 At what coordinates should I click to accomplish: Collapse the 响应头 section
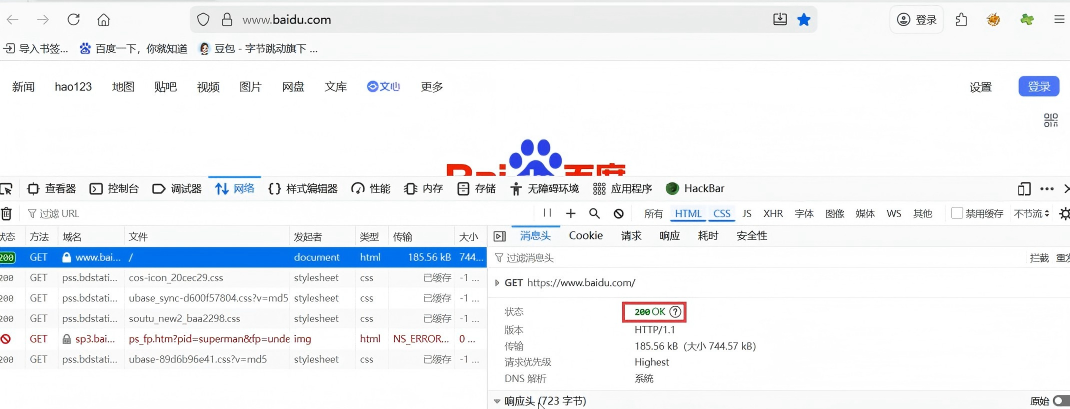pos(497,401)
